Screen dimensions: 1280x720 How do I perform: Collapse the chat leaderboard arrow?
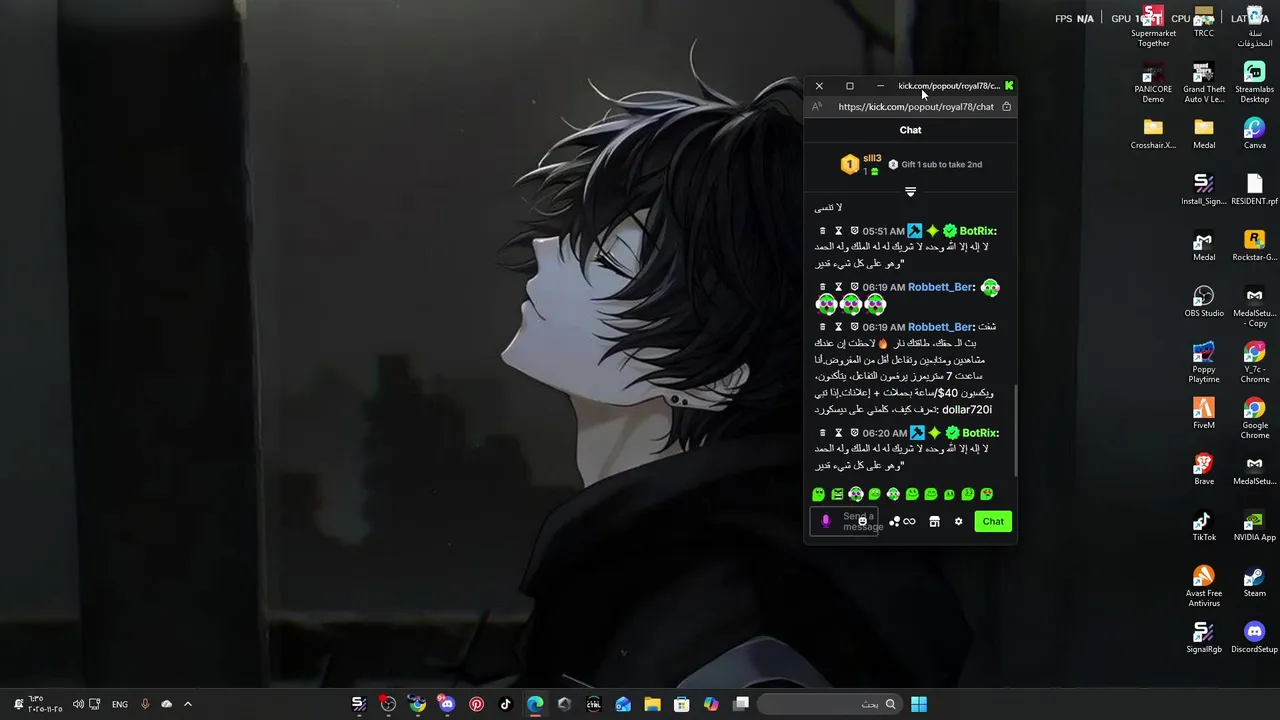(910, 191)
